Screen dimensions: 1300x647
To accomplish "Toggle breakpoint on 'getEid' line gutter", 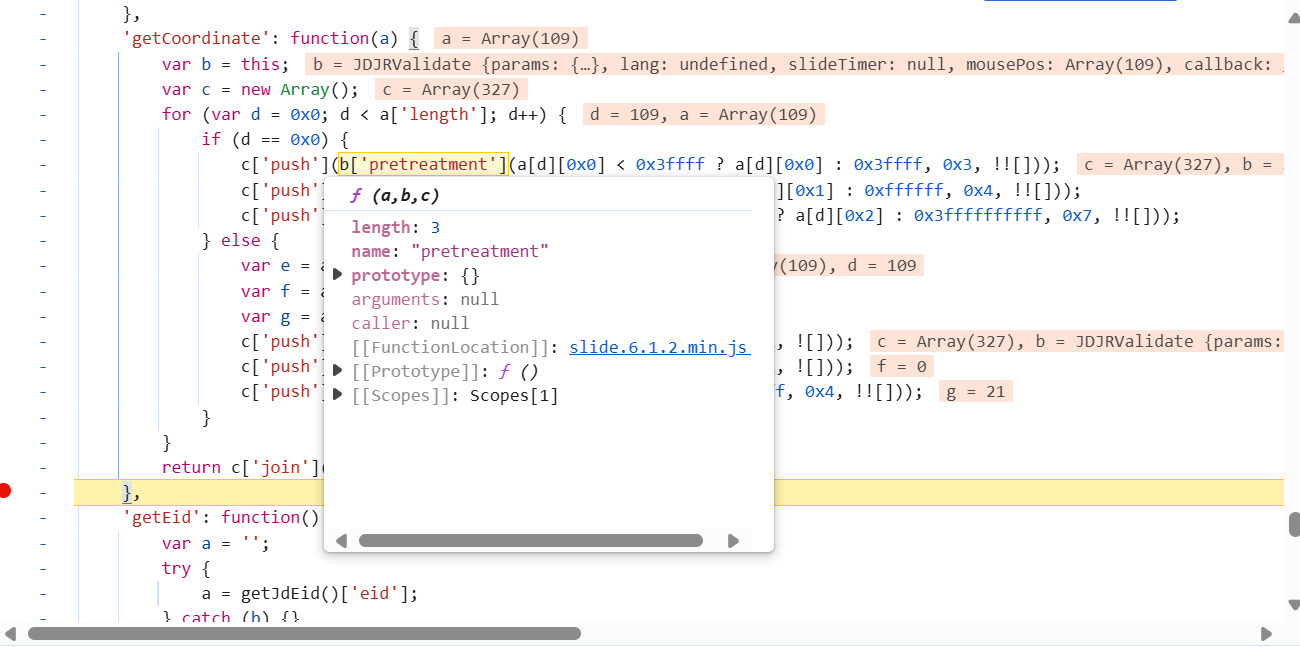I will (x=42, y=517).
